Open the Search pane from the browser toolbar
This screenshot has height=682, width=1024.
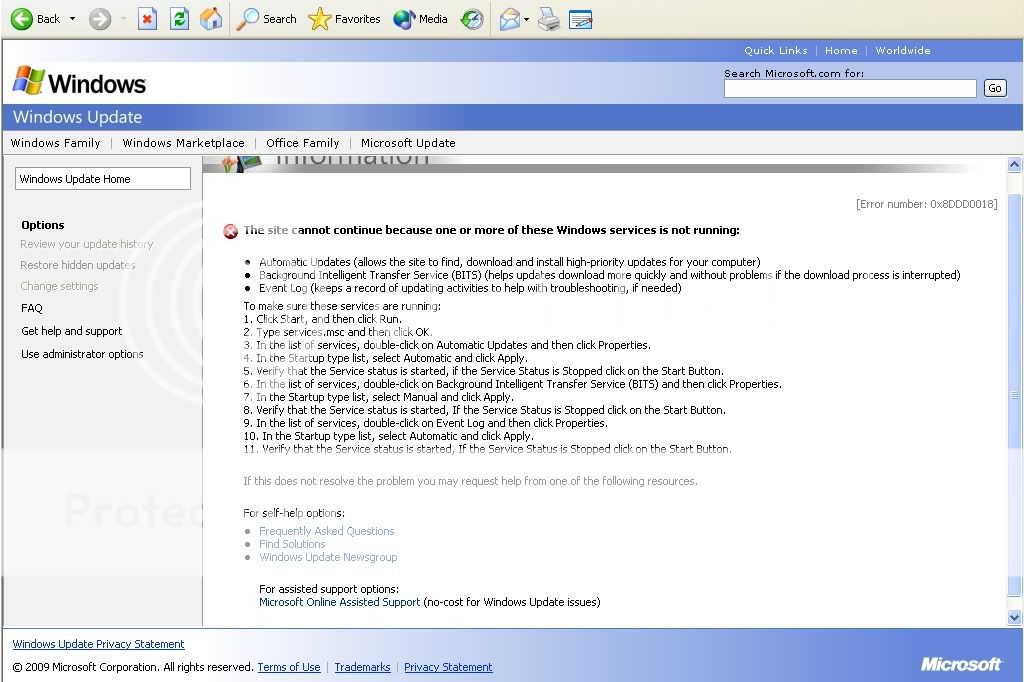point(266,19)
